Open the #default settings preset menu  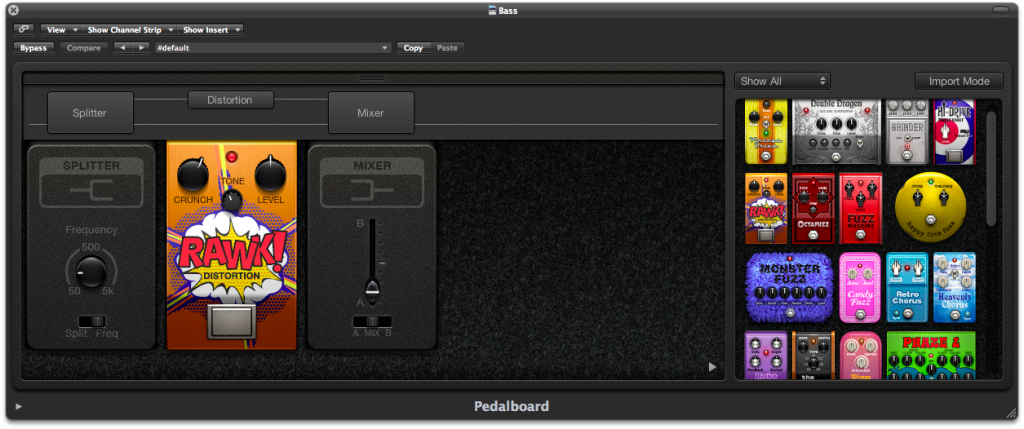tap(273, 48)
